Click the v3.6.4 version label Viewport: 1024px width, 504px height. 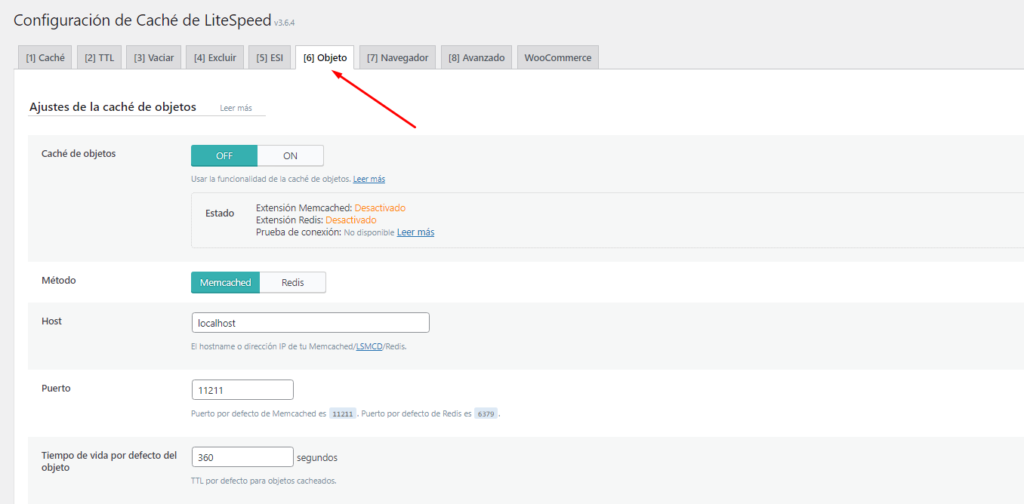point(285,24)
